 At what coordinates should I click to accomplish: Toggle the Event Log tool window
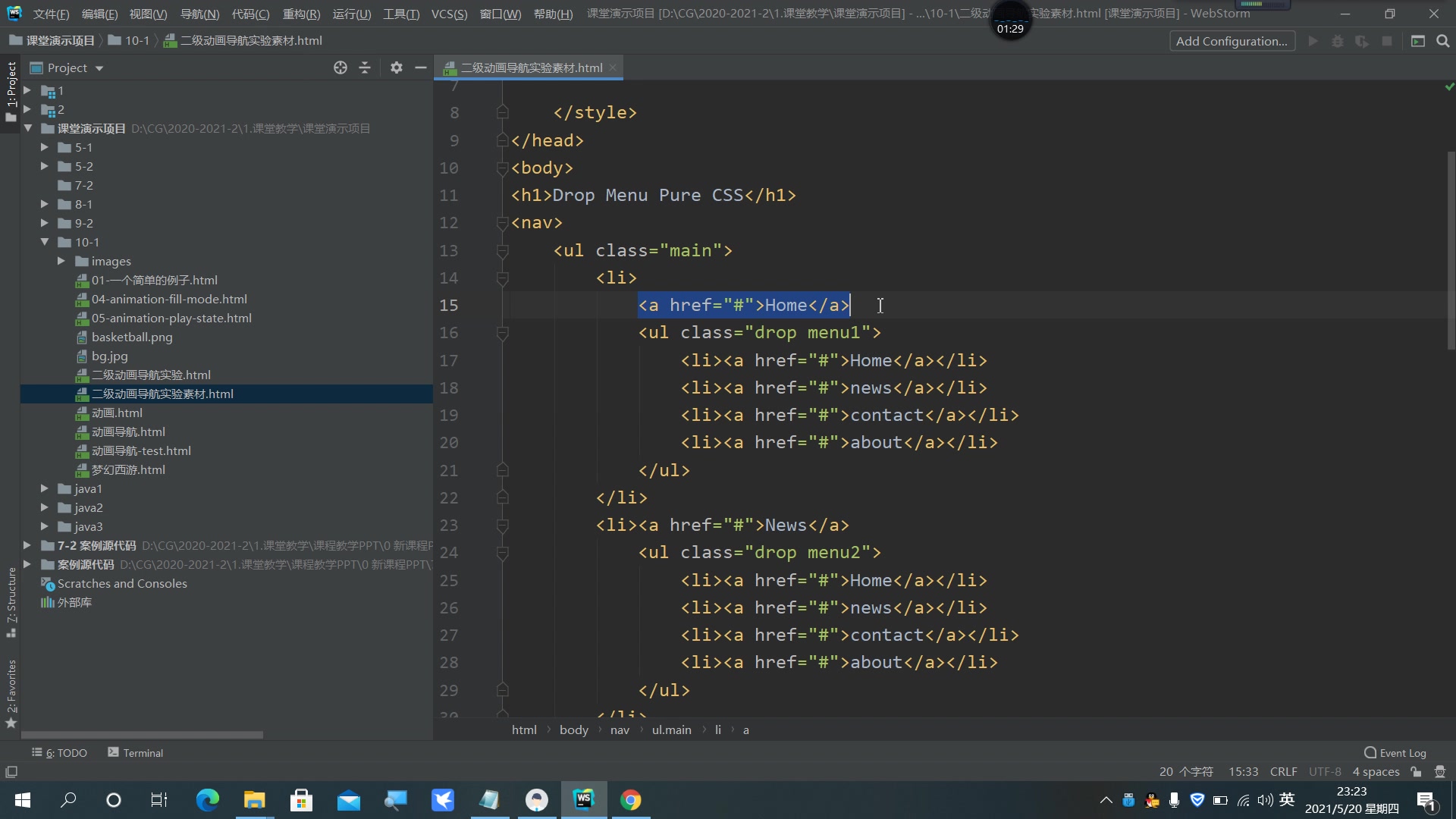coord(1395,752)
